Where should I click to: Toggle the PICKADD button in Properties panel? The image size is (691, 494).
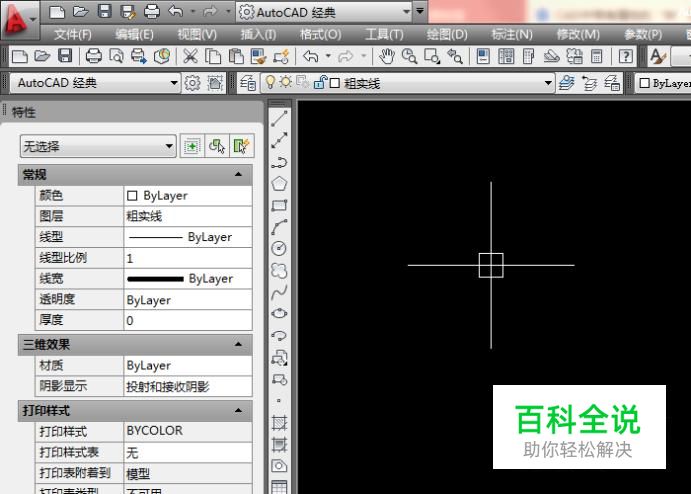[192, 146]
